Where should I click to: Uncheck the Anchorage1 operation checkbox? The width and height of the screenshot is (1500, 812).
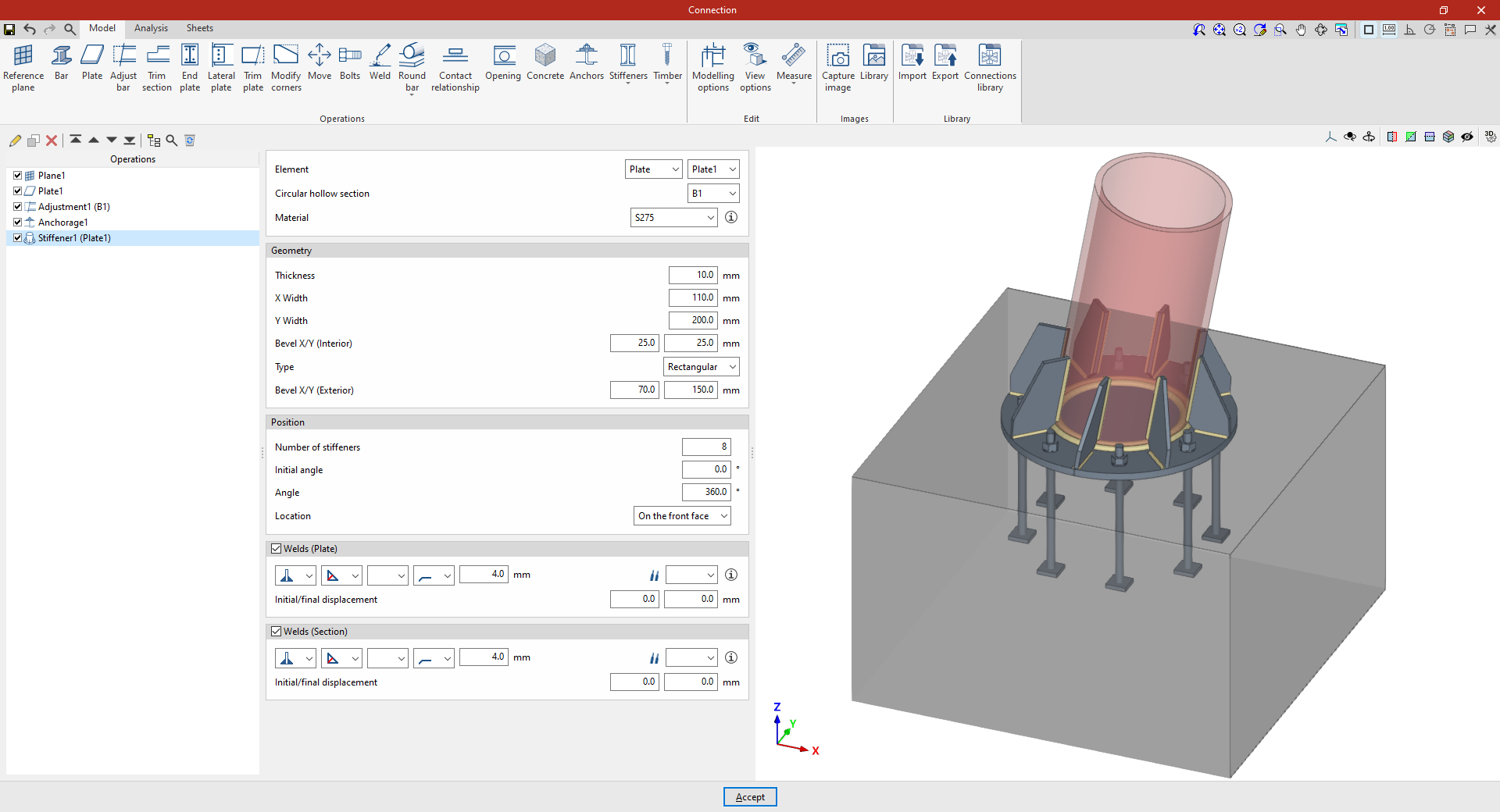pyautogui.click(x=18, y=223)
